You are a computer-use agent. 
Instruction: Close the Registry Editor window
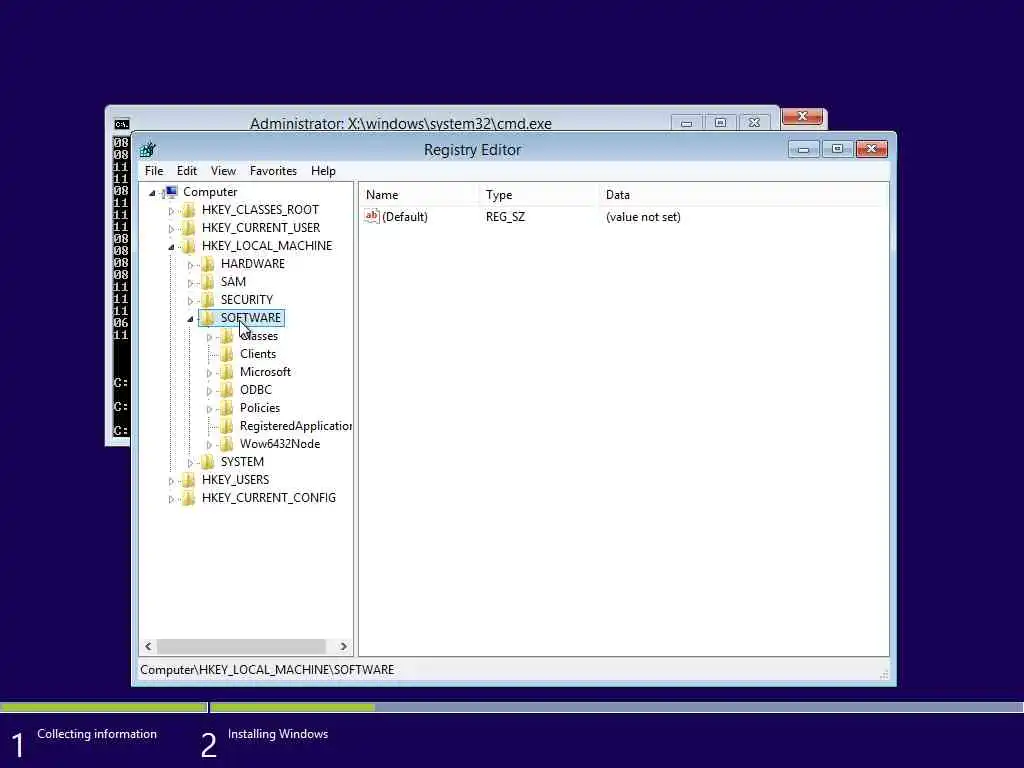871,150
